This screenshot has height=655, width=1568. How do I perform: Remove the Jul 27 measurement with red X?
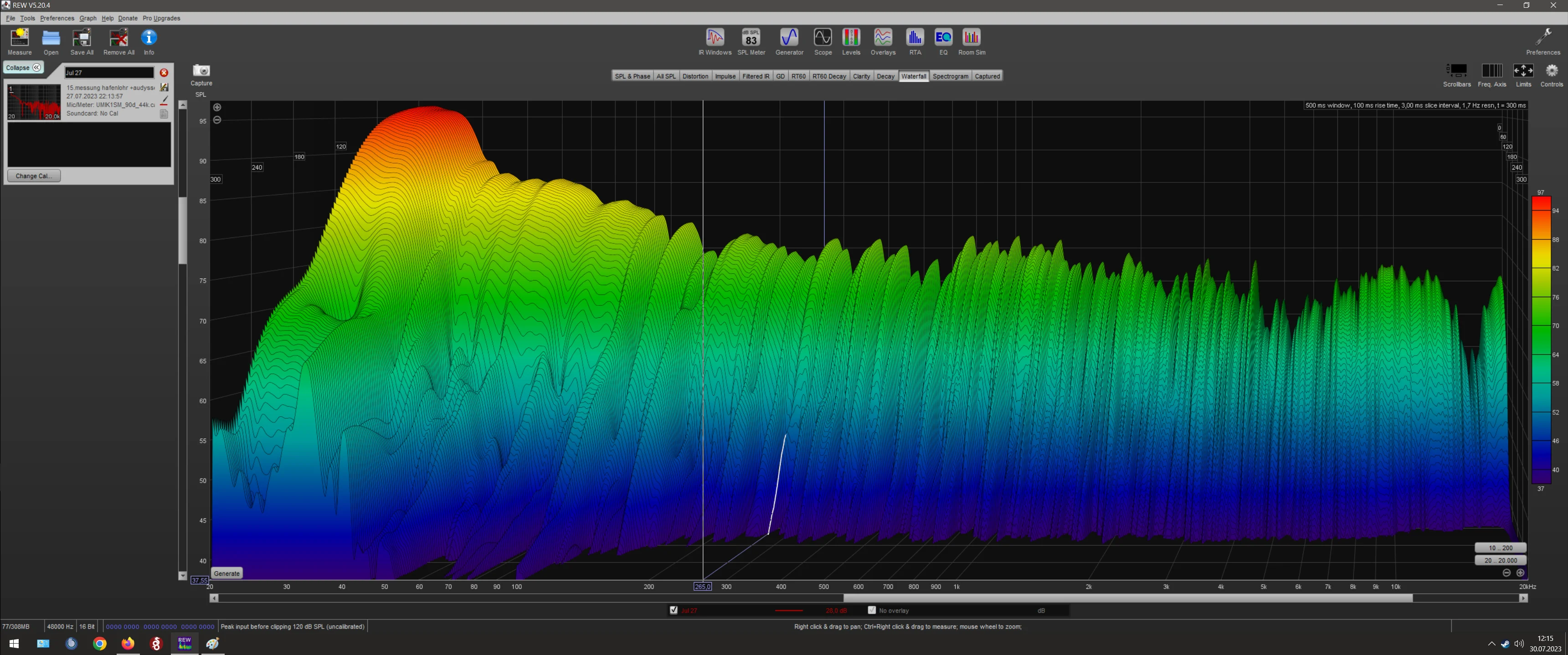(x=164, y=72)
